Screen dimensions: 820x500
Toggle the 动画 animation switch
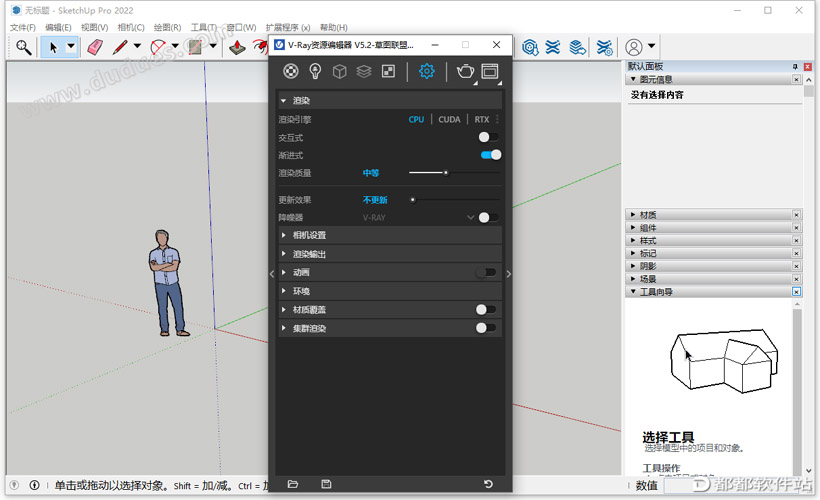click(x=486, y=272)
